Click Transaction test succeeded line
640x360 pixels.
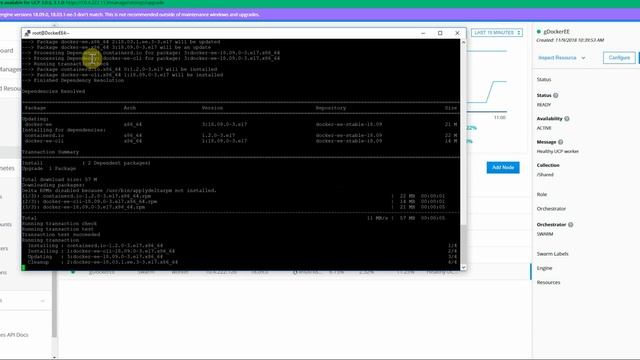point(61,235)
